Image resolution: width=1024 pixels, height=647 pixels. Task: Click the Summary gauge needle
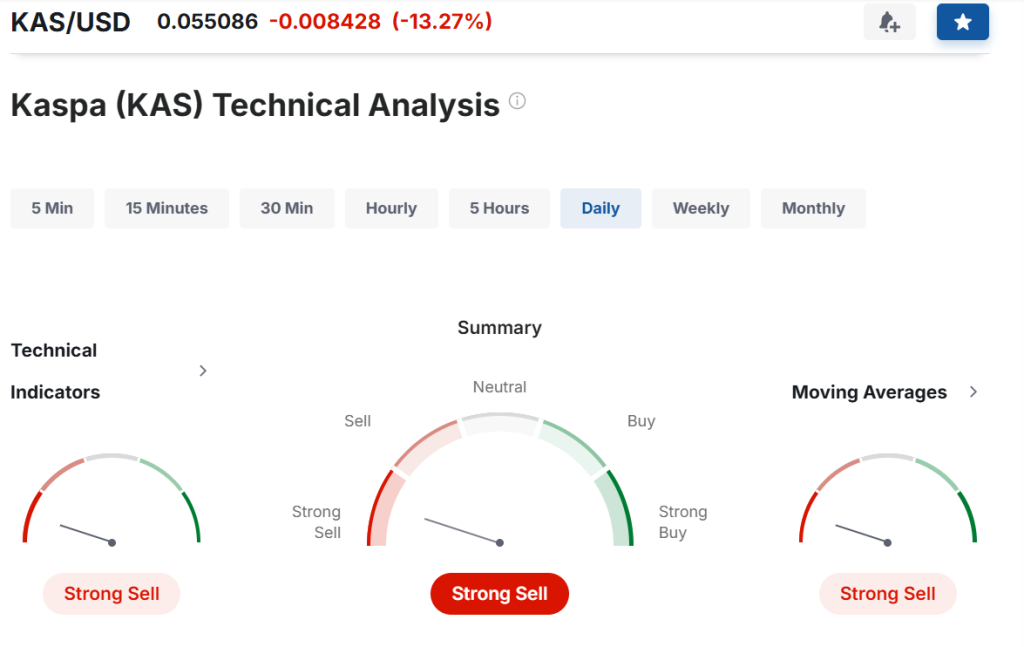coord(464,531)
